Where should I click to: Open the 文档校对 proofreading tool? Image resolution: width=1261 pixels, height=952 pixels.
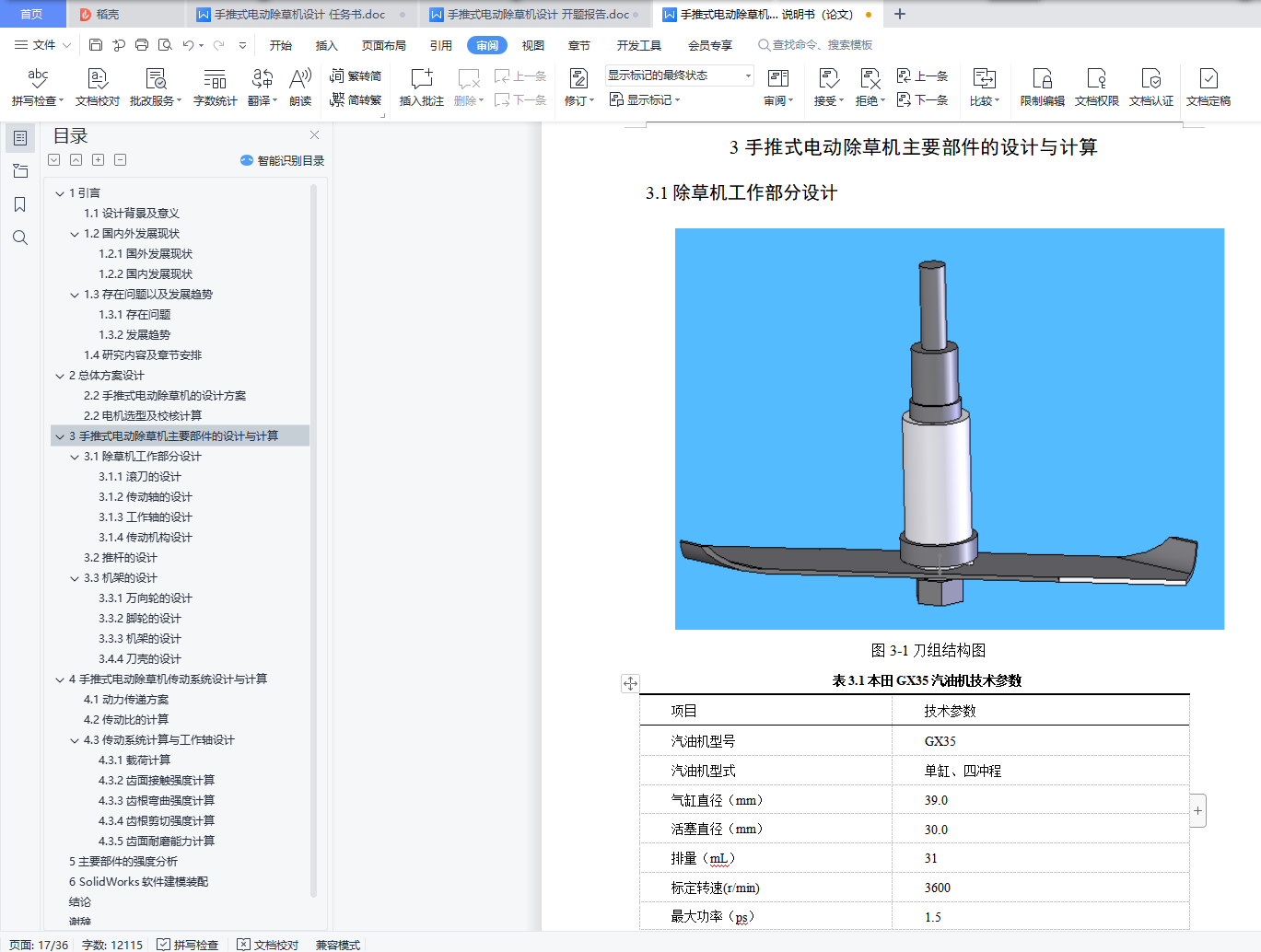click(98, 87)
